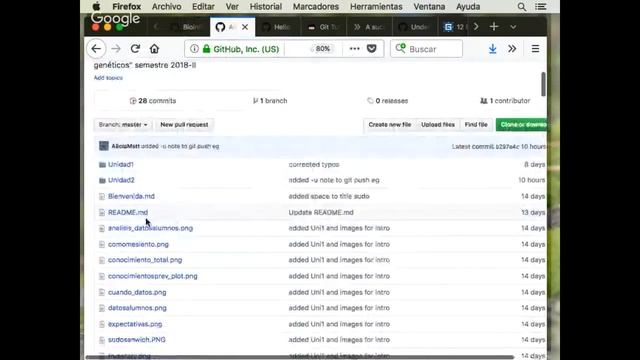The height and width of the screenshot is (360, 640).
Task: Click the forward navigation arrow
Action: coord(116,49)
